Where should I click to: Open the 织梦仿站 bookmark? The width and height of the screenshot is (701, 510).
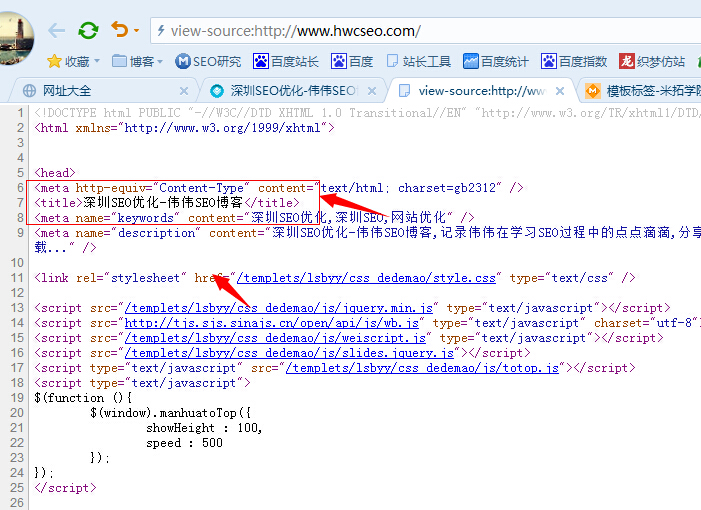(652, 62)
